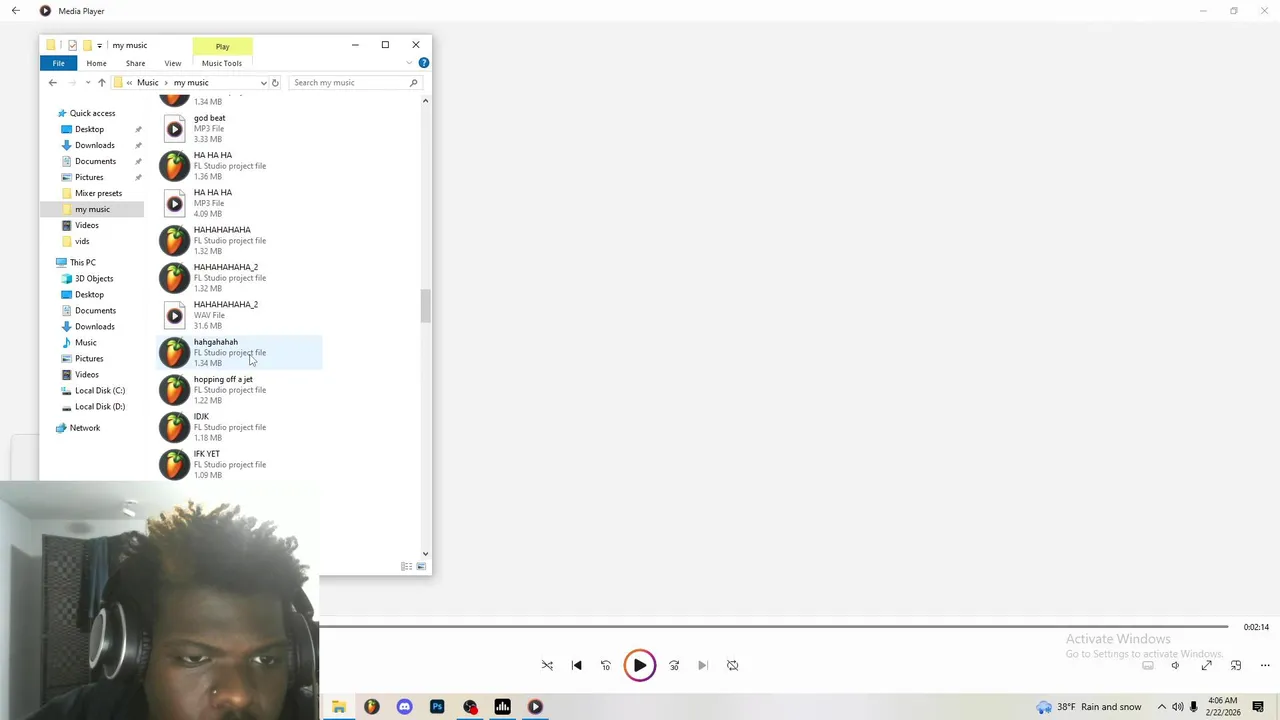Select vids folder in navigation pane
The image size is (1280, 720).
[82, 241]
